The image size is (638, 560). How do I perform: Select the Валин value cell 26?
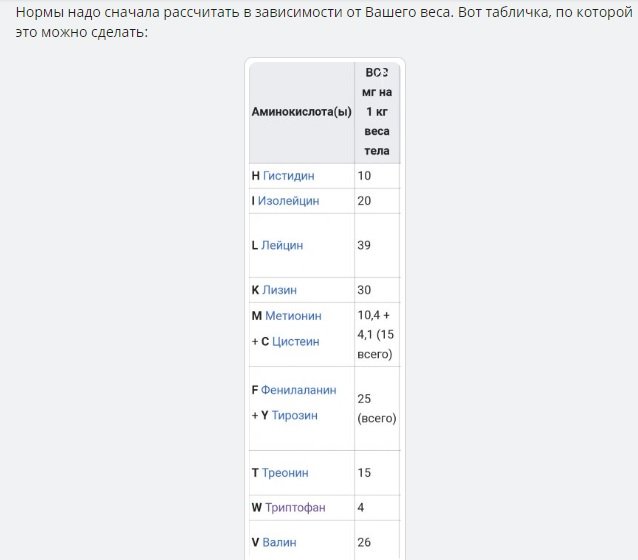click(365, 543)
